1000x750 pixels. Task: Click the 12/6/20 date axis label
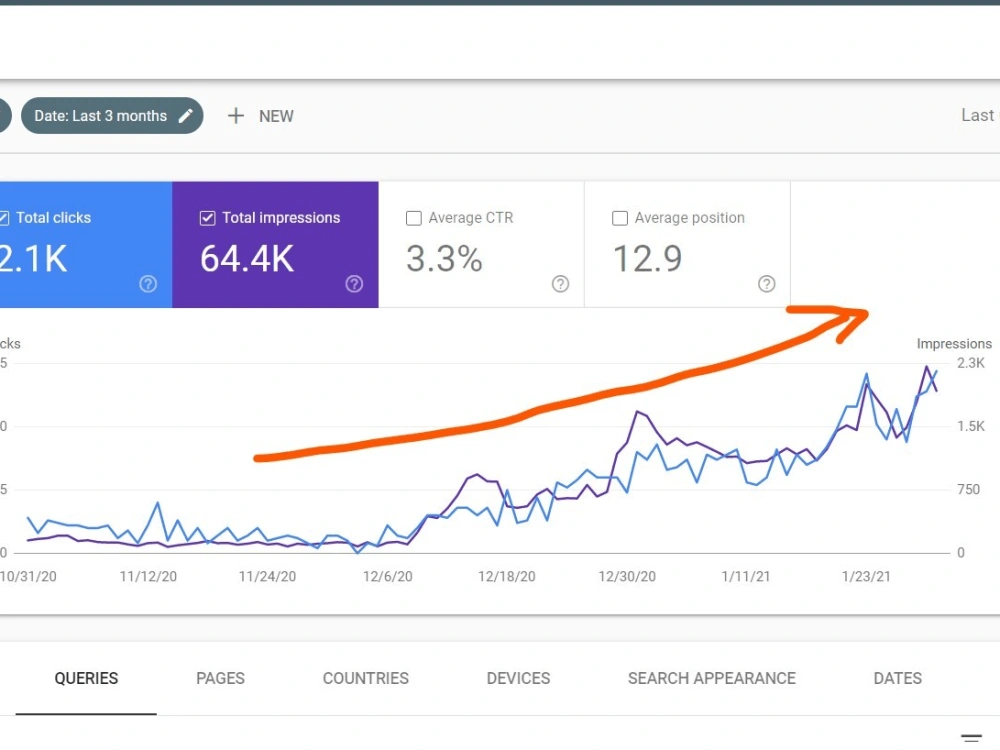pyautogui.click(x=388, y=577)
